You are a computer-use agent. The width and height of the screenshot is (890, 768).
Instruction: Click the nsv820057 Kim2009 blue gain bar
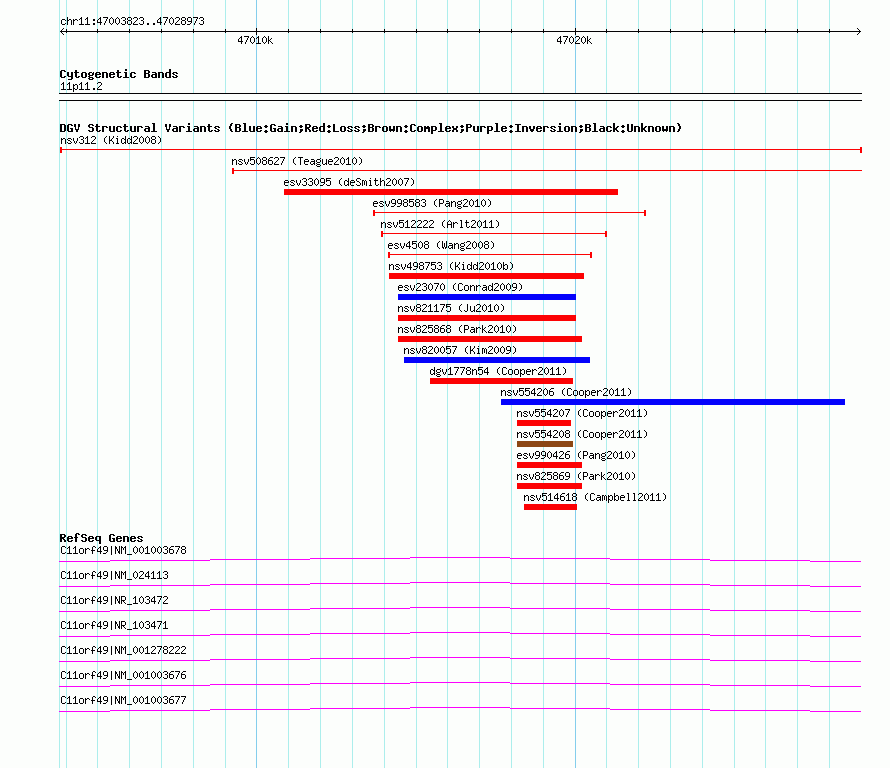(497, 360)
